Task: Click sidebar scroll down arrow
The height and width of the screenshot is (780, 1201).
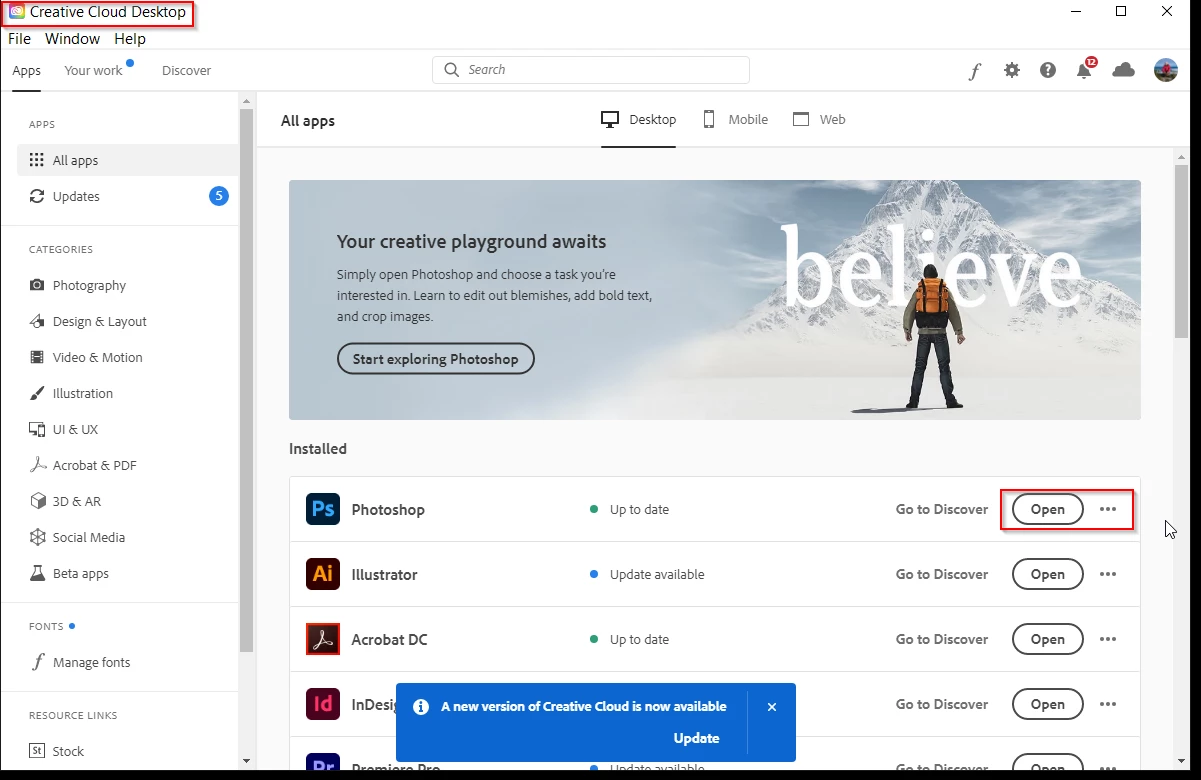Action: tap(247, 760)
